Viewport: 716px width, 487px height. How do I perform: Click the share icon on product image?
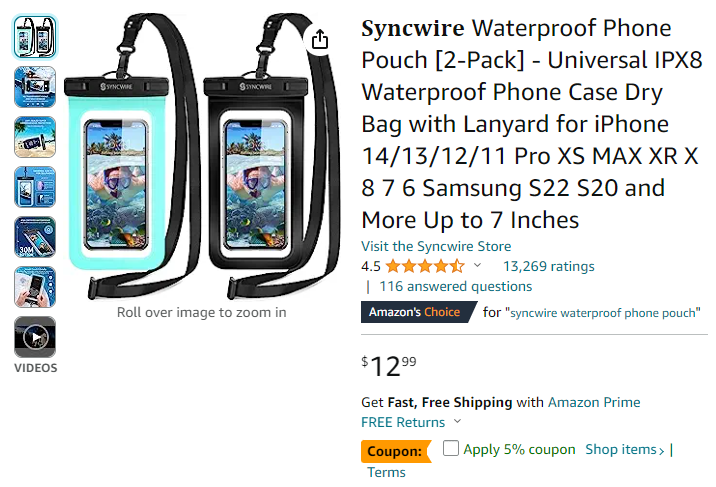[x=320, y=39]
